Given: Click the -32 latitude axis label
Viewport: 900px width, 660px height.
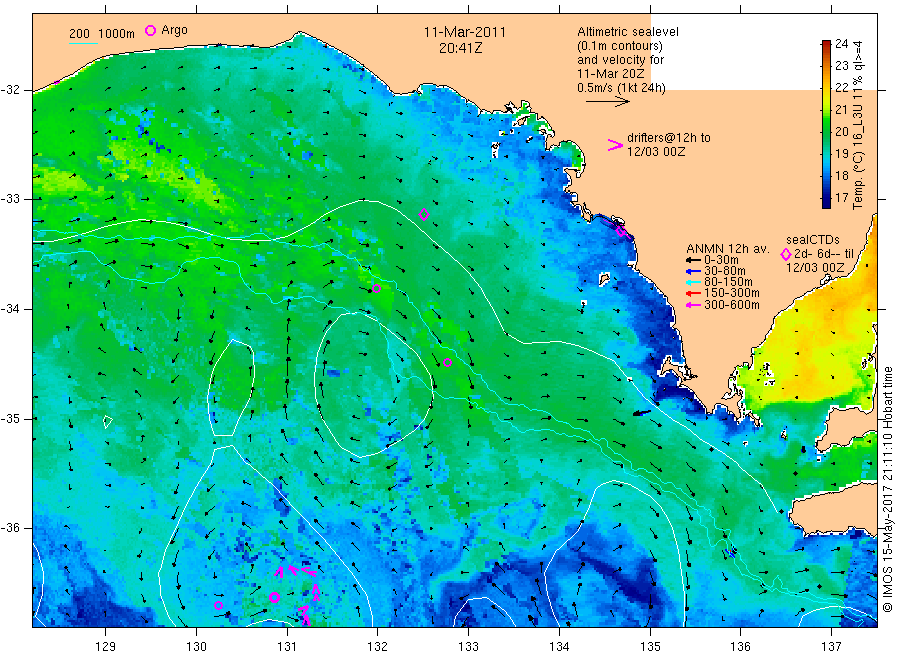Looking at the screenshot, I should (10, 90).
